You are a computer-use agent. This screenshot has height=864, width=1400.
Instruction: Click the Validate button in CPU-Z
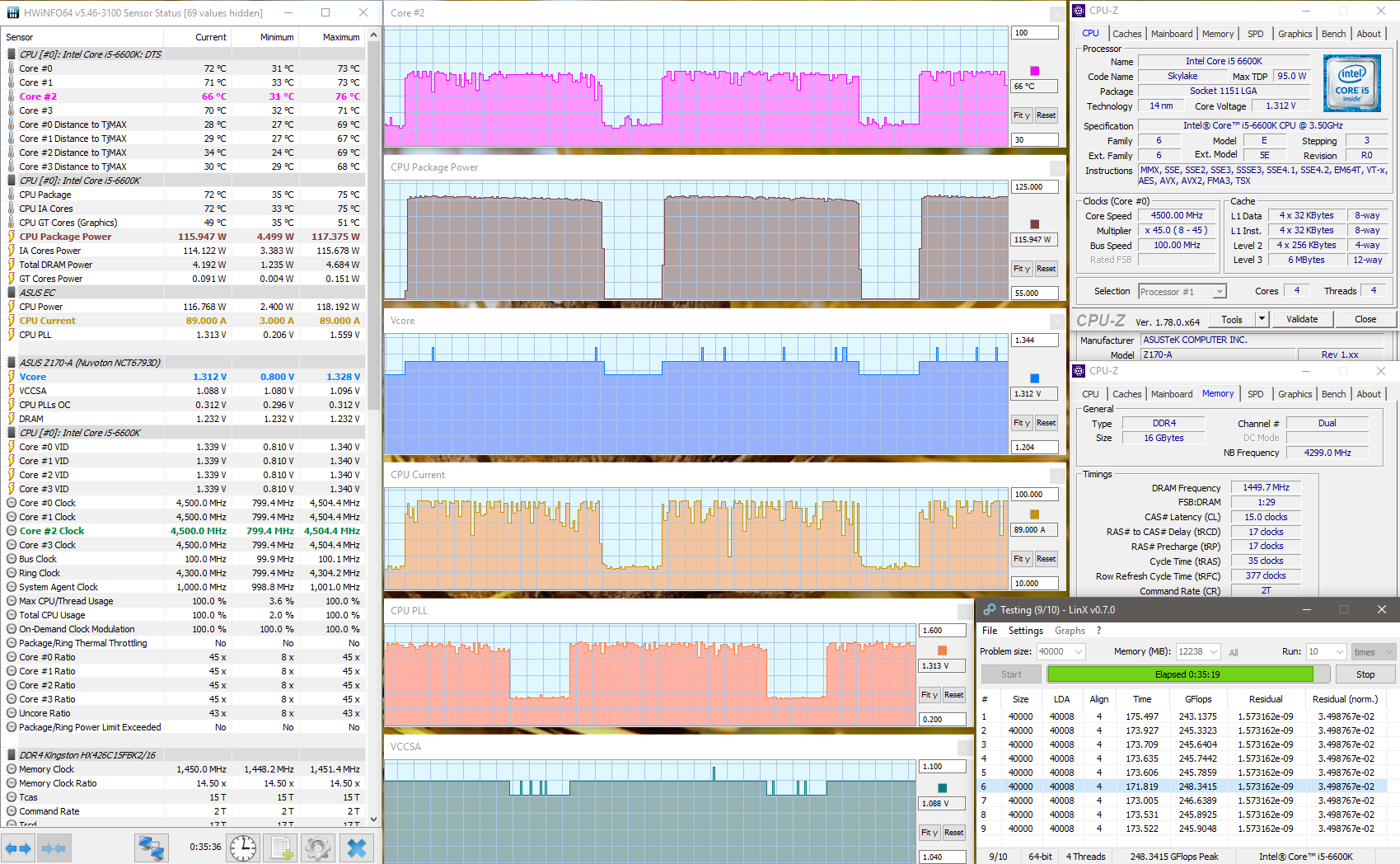click(1302, 319)
